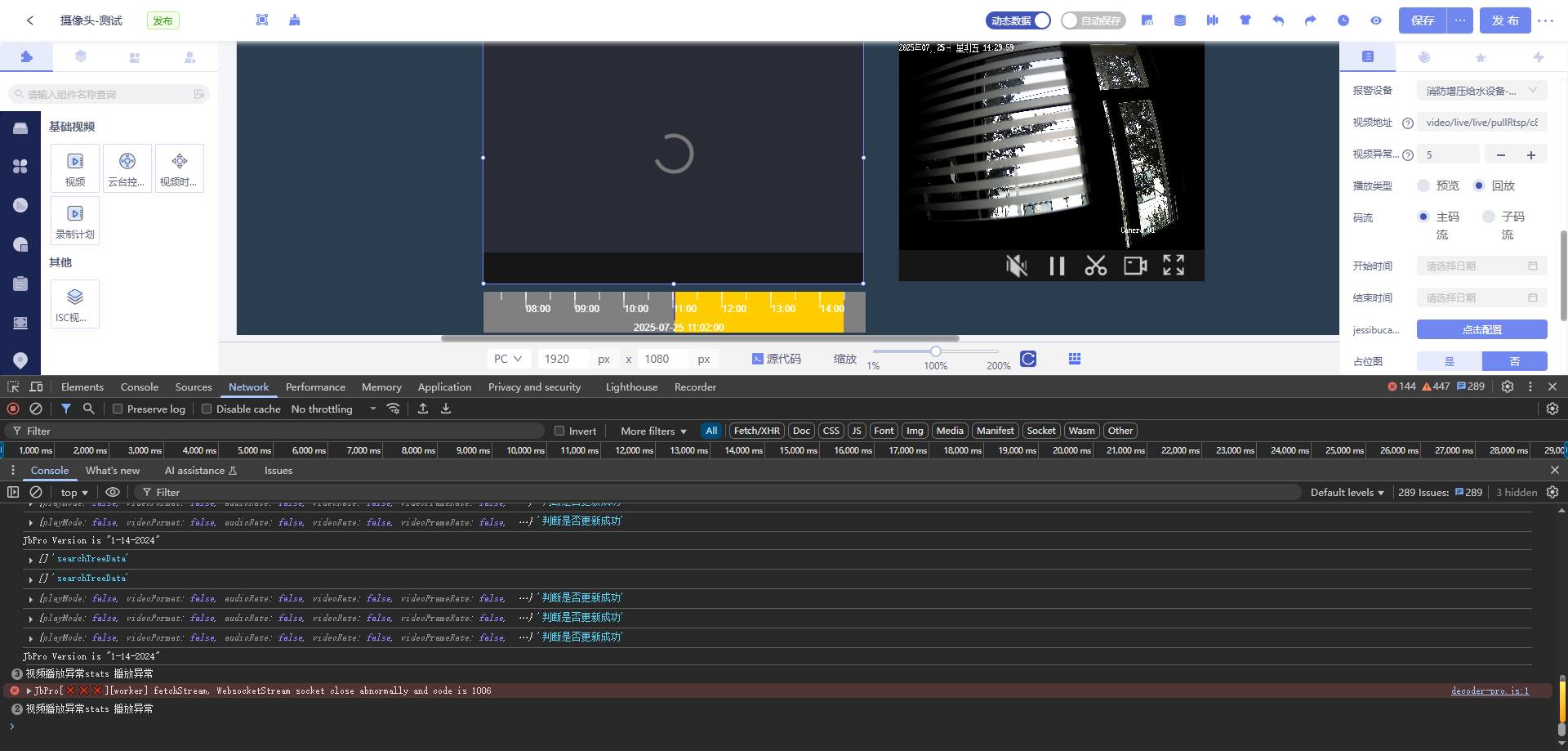Clear the network log

[36, 409]
